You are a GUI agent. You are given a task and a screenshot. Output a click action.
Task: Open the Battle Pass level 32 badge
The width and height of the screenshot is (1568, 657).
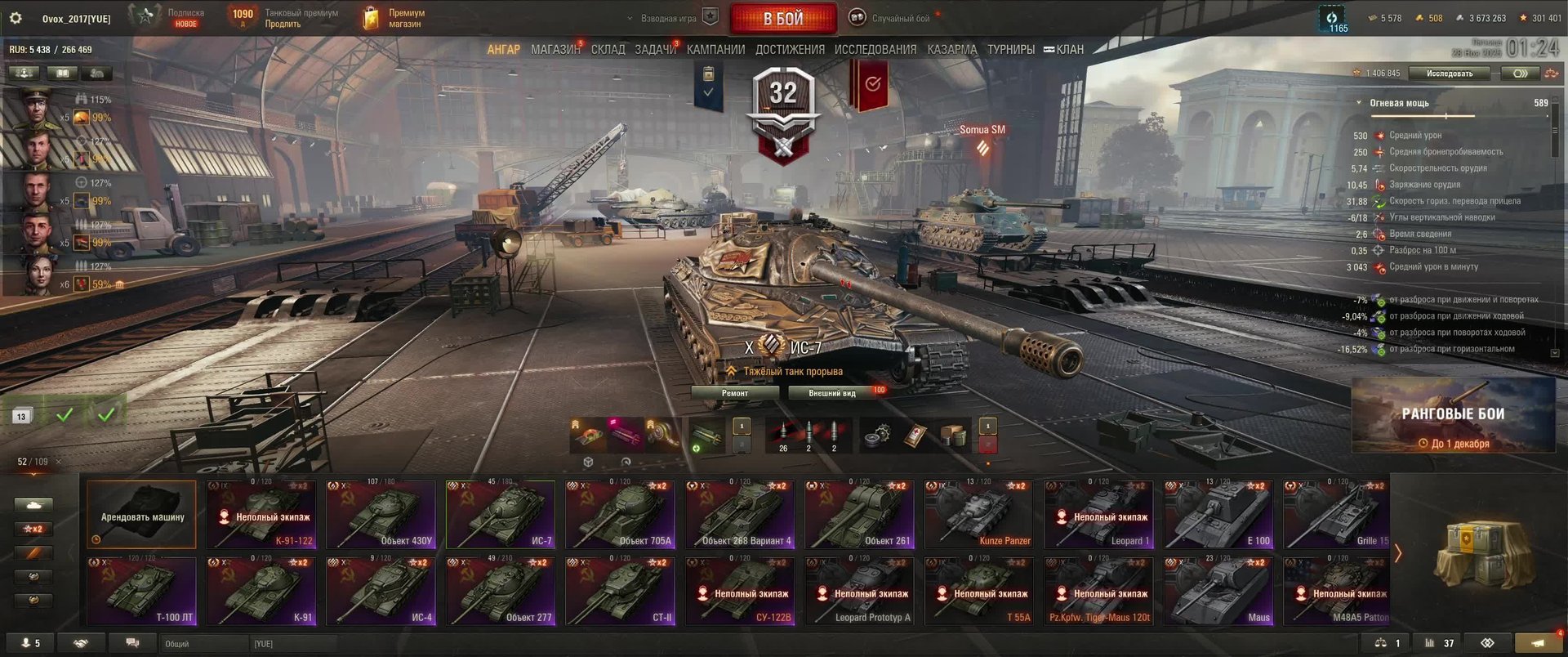click(783, 114)
